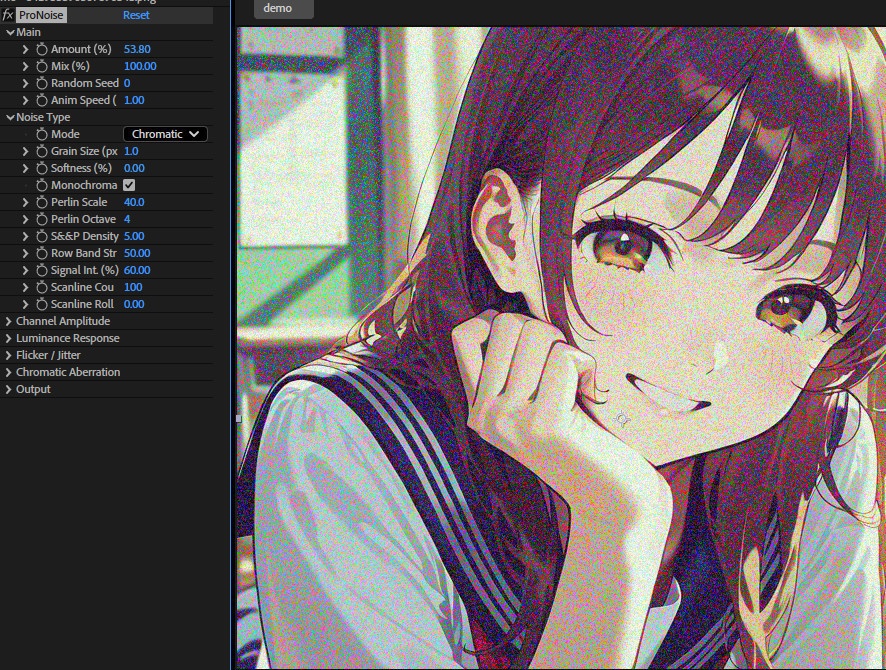The image size is (886, 670).
Task: Open the Mode dropdown showing Chromatic
Action: pyautogui.click(x=166, y=133)
